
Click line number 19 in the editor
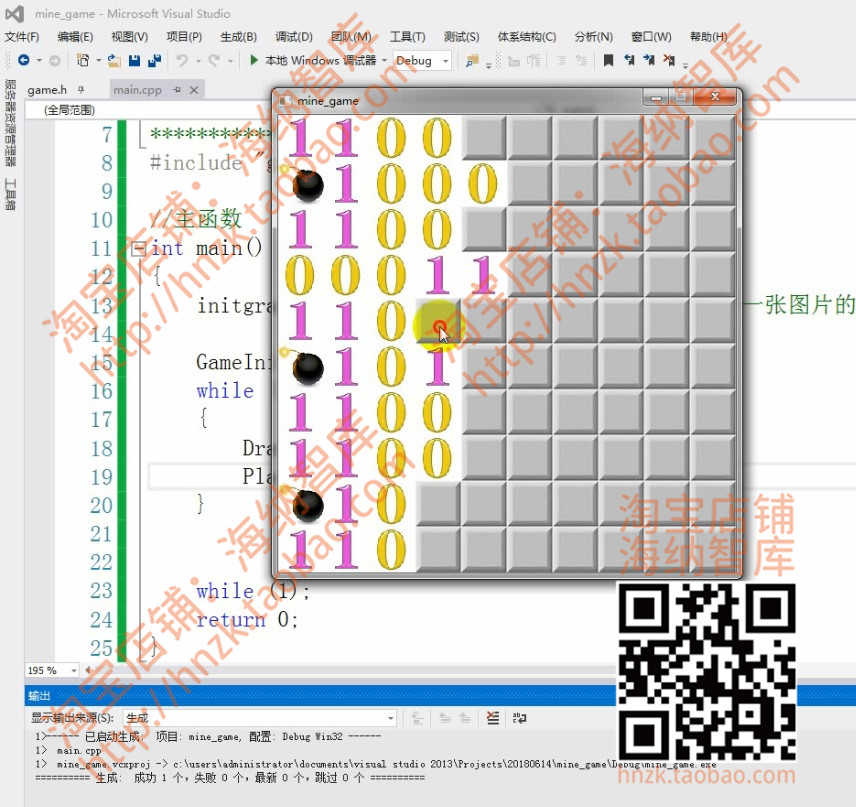click(x=102, y=477)
